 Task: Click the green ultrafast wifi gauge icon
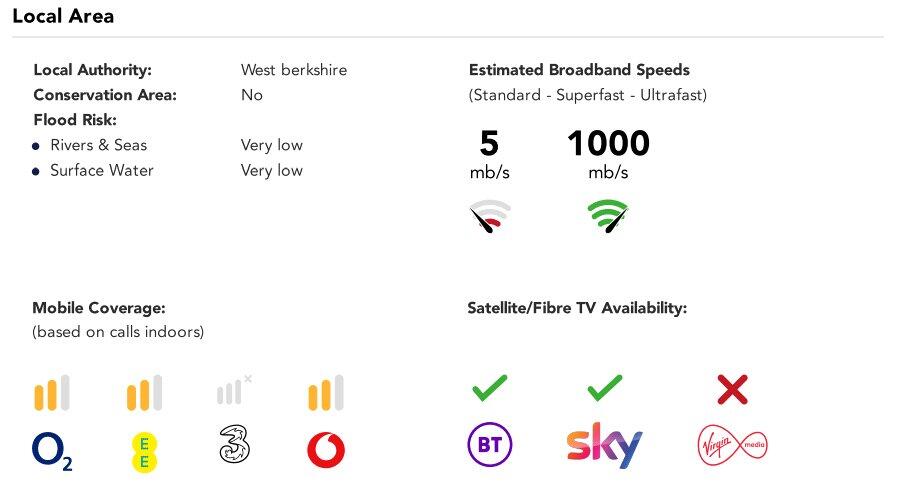tap(608, 216)
